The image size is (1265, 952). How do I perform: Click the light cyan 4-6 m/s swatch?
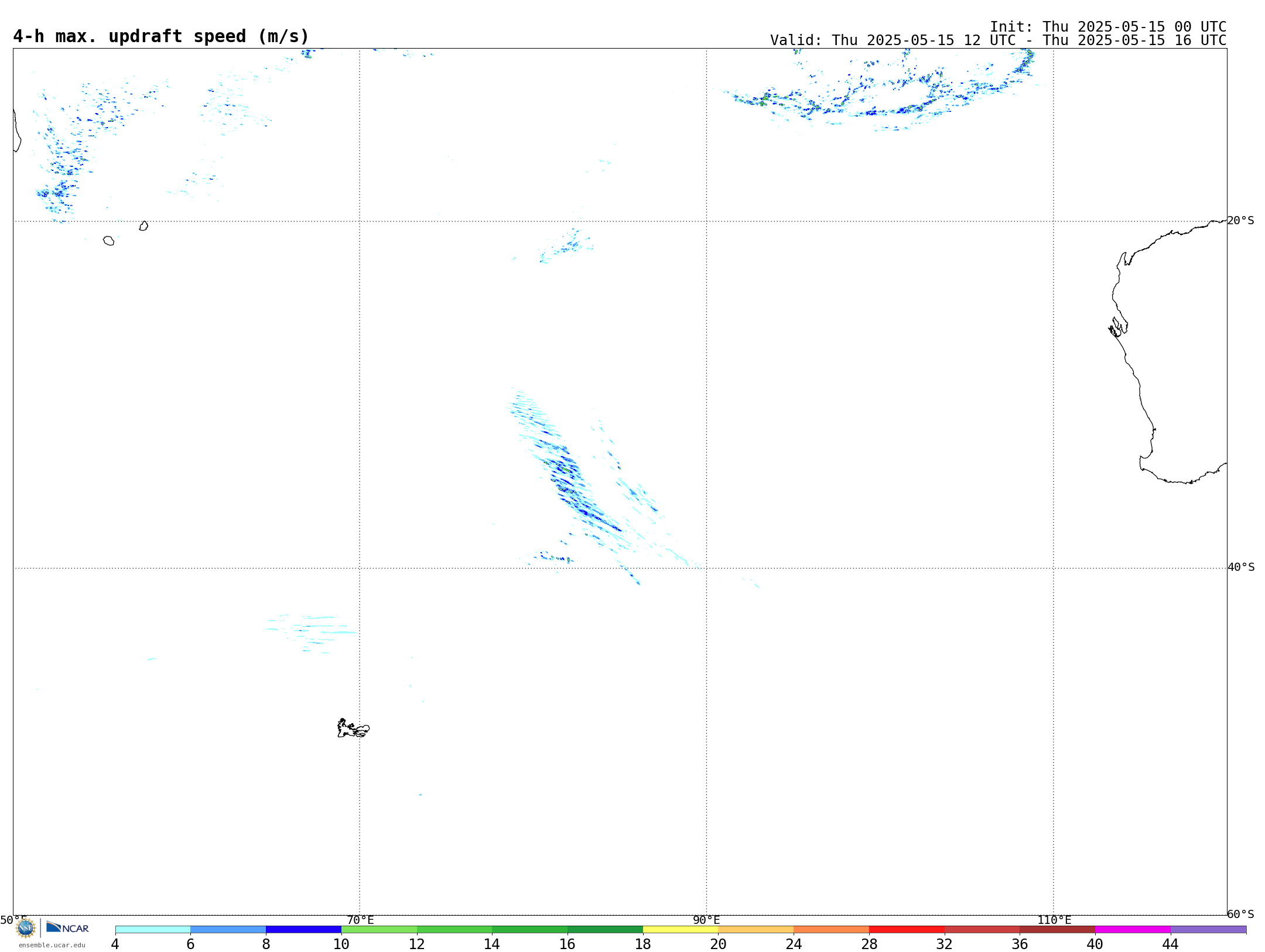click(x=153, y=930)
